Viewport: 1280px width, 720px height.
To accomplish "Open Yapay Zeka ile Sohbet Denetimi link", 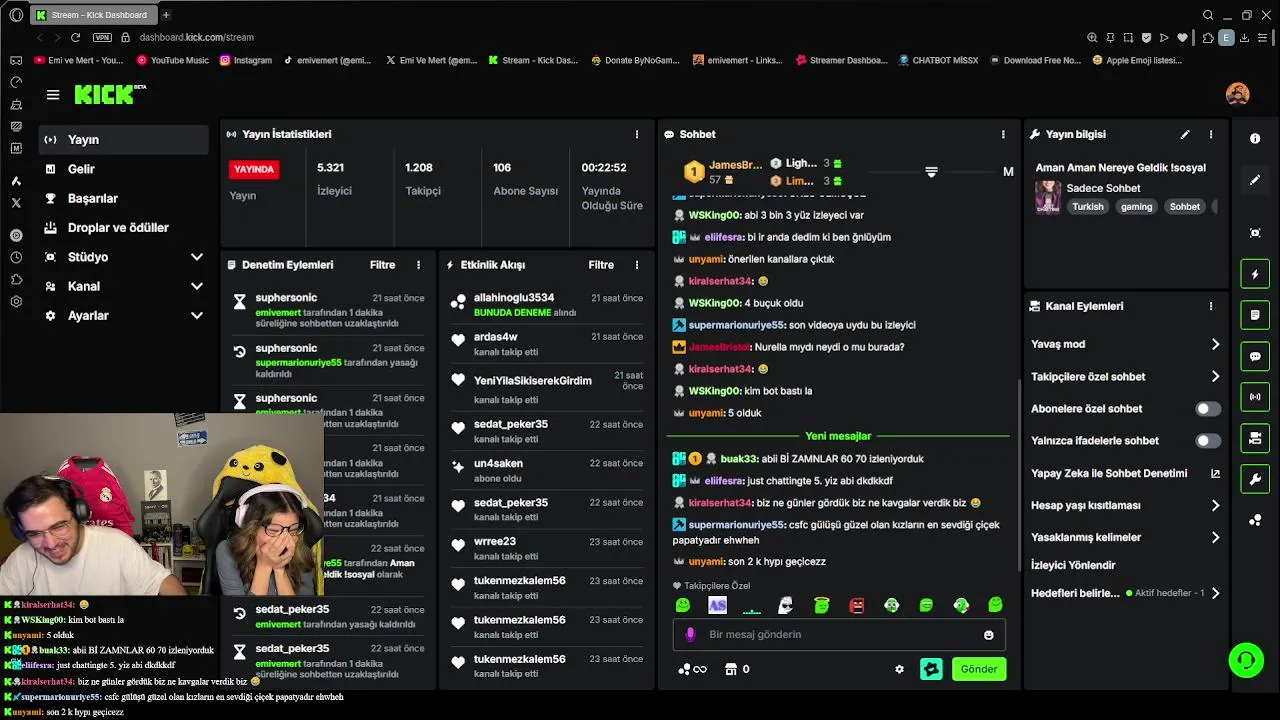I will coord(1125,474).
